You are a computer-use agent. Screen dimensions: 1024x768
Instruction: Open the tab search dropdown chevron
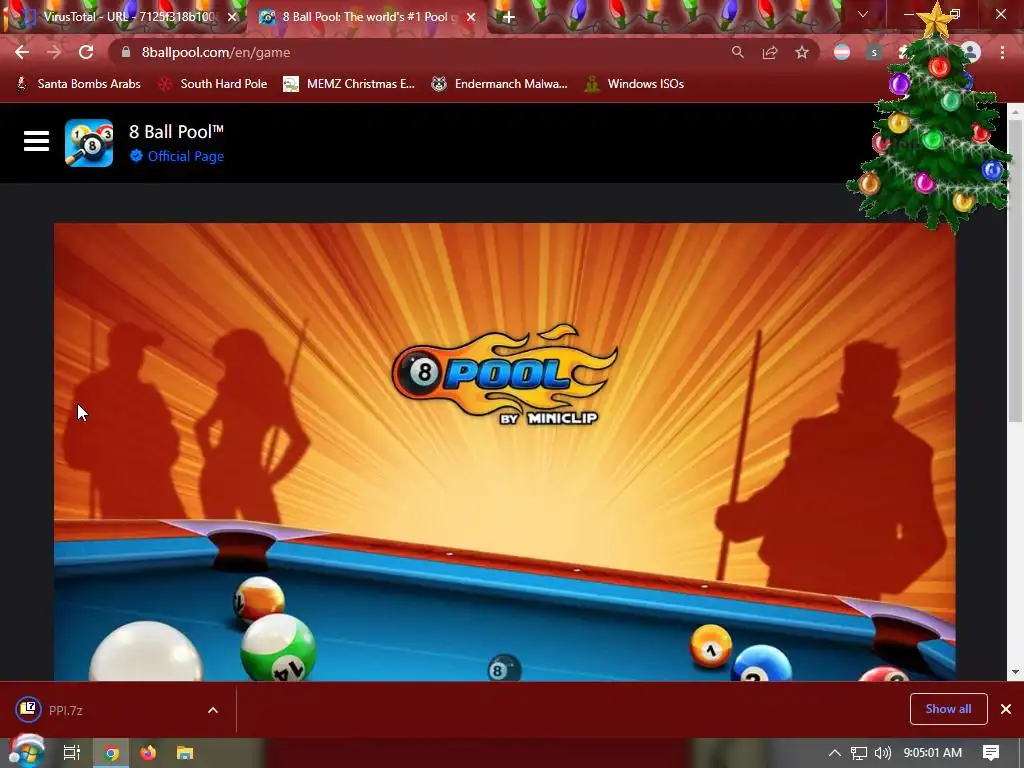pos(863,14)
